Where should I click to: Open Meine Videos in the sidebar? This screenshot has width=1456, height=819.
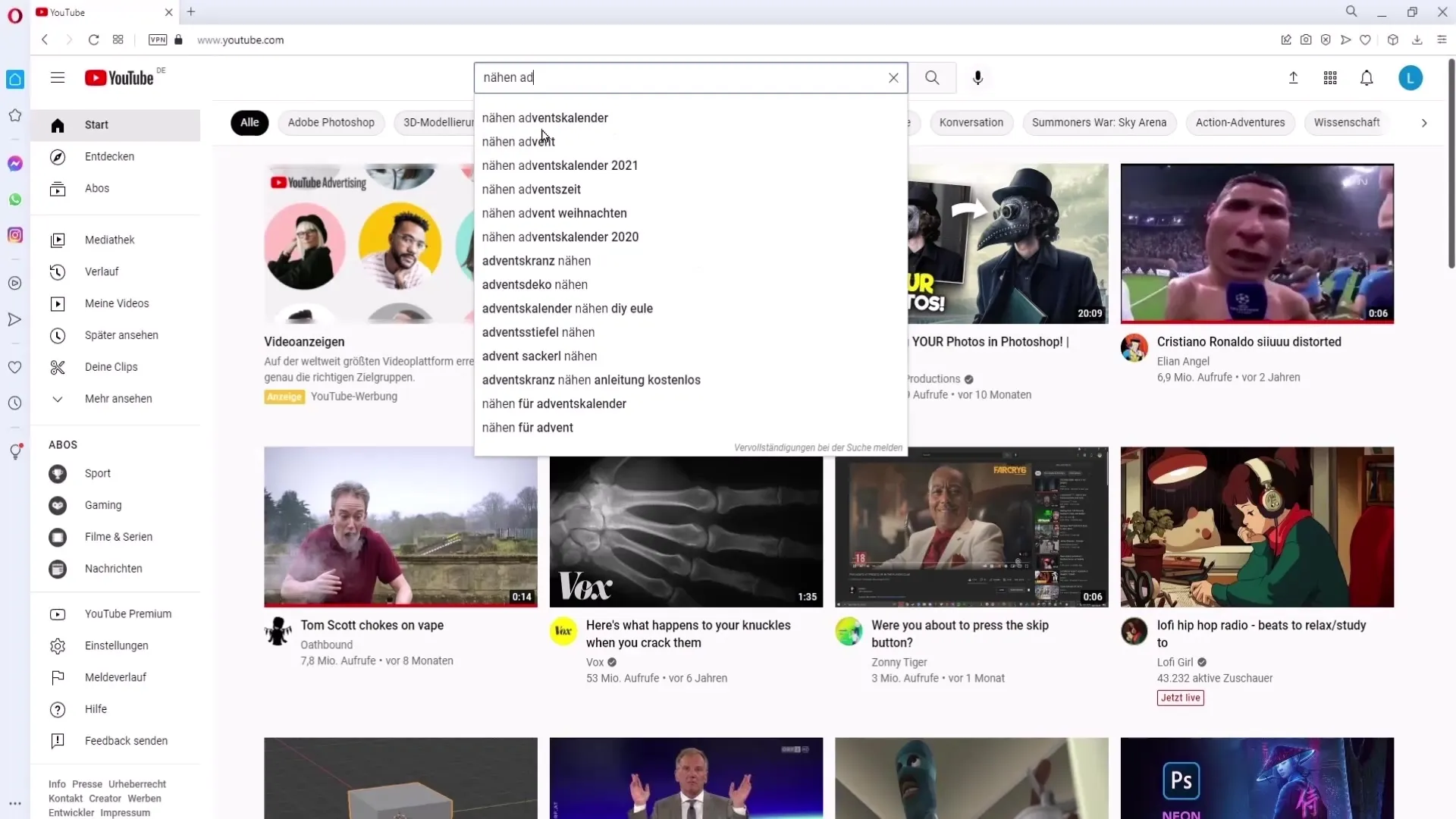[115, 304]
